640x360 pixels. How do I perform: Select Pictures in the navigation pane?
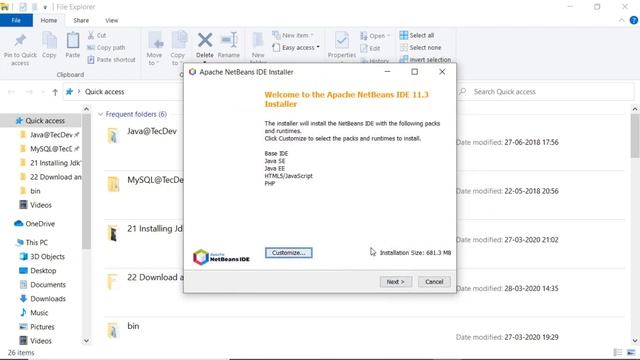coord(37,327)
